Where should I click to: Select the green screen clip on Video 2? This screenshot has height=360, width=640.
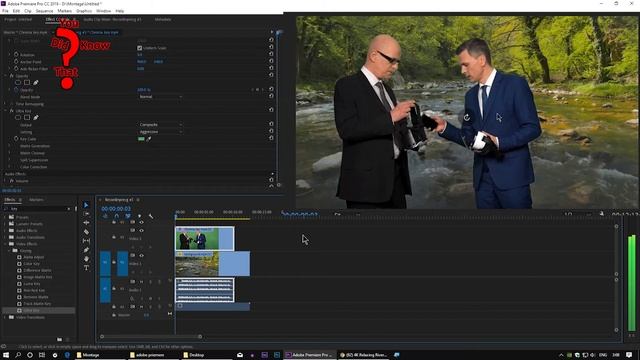coord(204,238)
